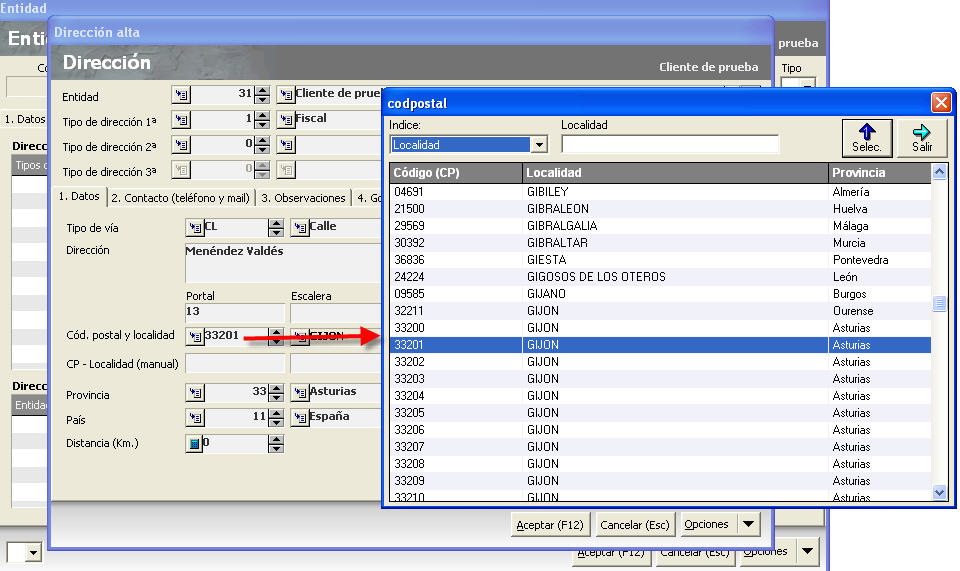
Task: Click Cancelar (Esc) button
Action: pos(634,524)
